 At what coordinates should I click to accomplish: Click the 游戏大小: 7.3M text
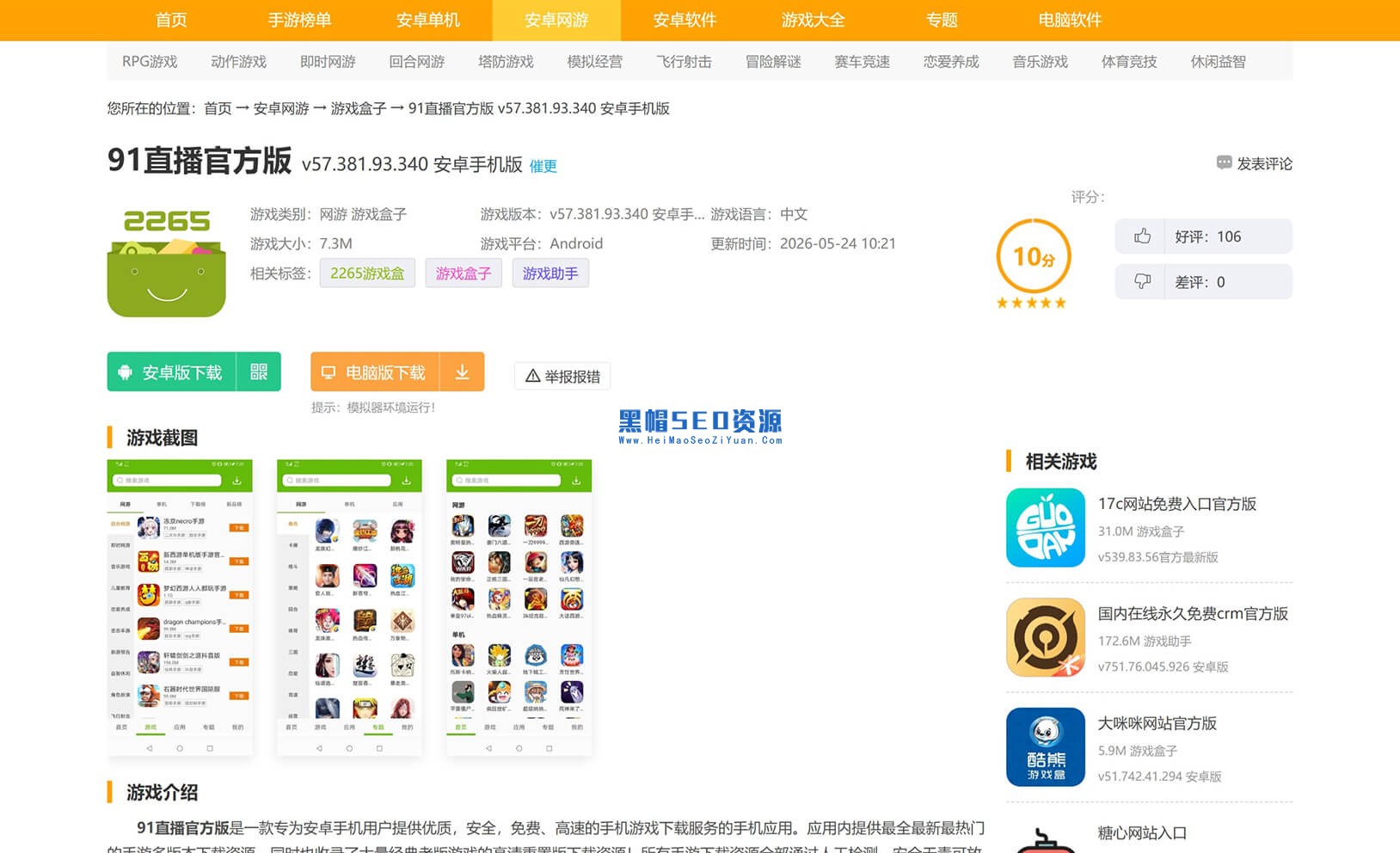[x=301, y=243]
